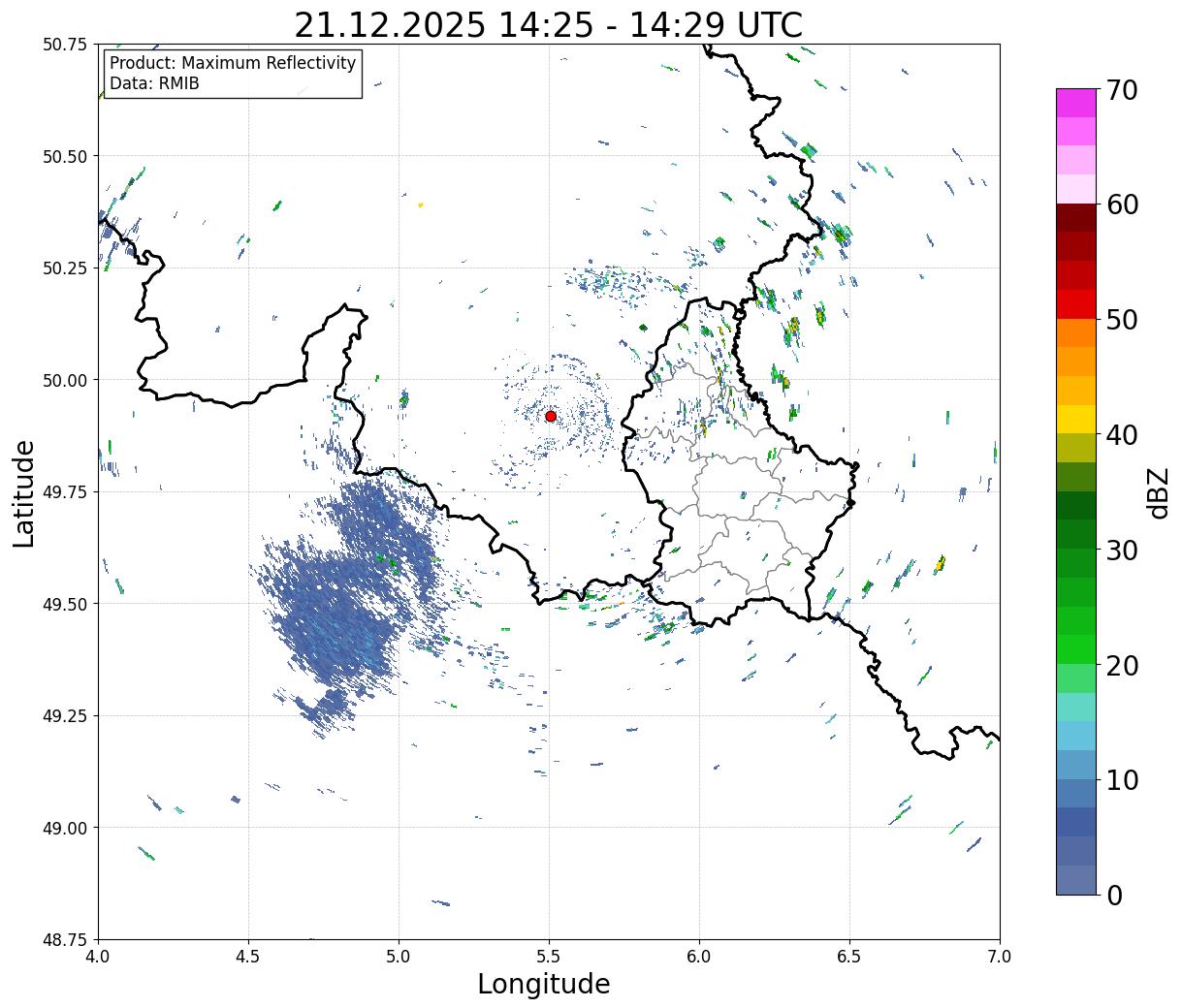Pick the dark green swatch above 30 dBZ
1182x1008 pixels.
pyautogui.click(x=1076, y=534)
